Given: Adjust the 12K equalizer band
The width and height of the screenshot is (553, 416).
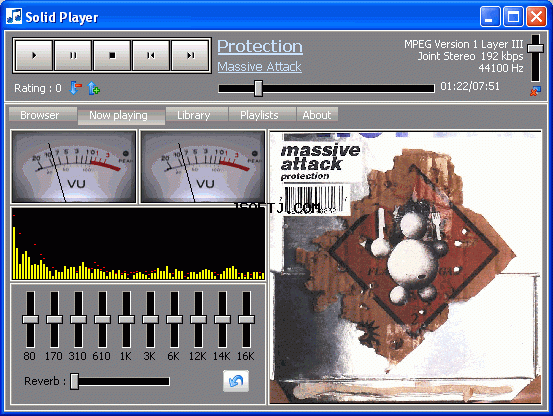Looking at the screenshot, I should [x=198, y=319].
